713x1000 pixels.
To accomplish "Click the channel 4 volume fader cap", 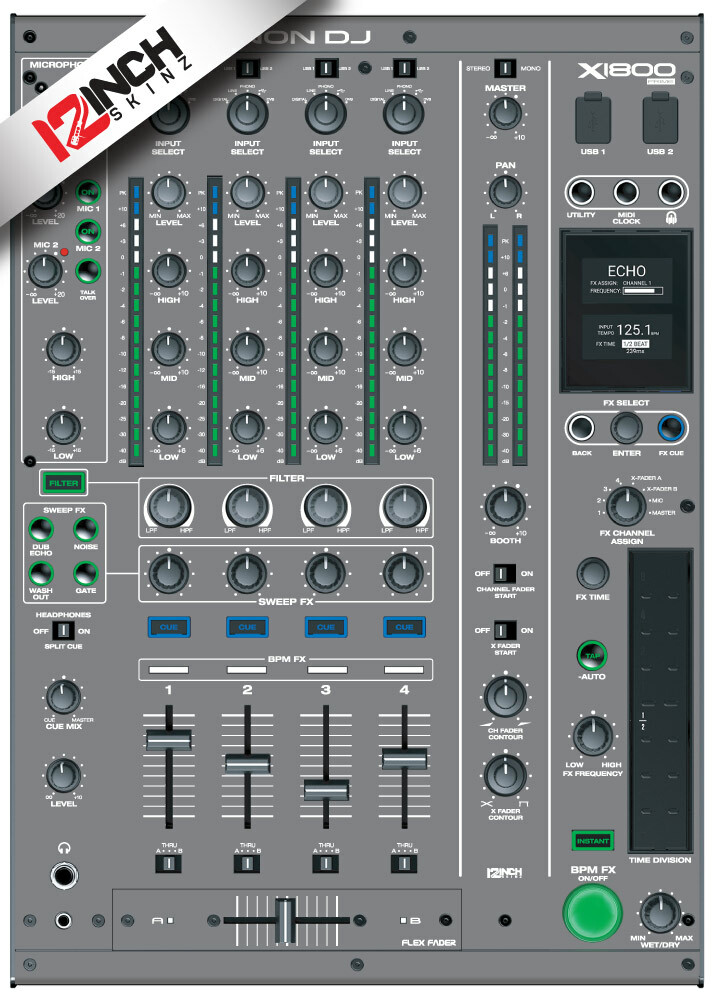I will pos(404,758).
